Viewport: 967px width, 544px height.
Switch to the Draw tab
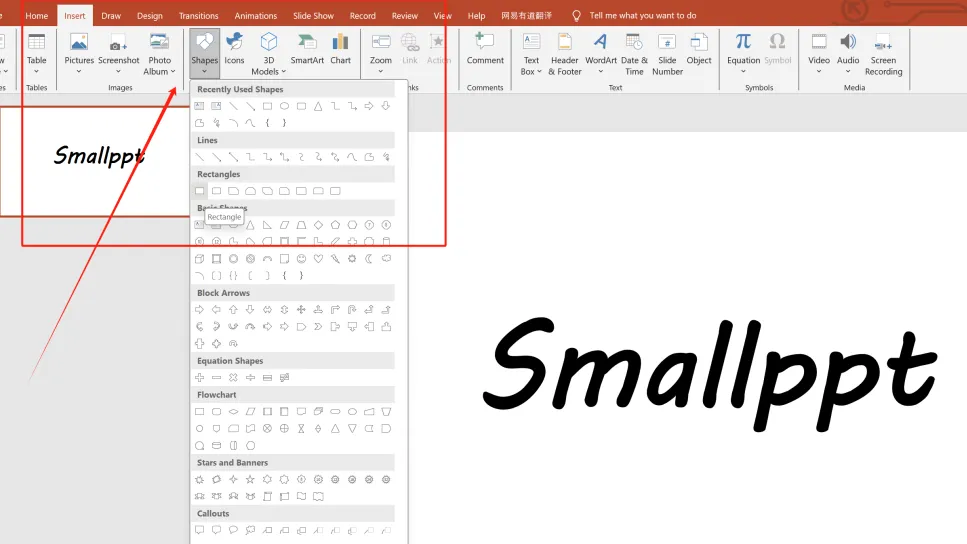click(111, 15)
